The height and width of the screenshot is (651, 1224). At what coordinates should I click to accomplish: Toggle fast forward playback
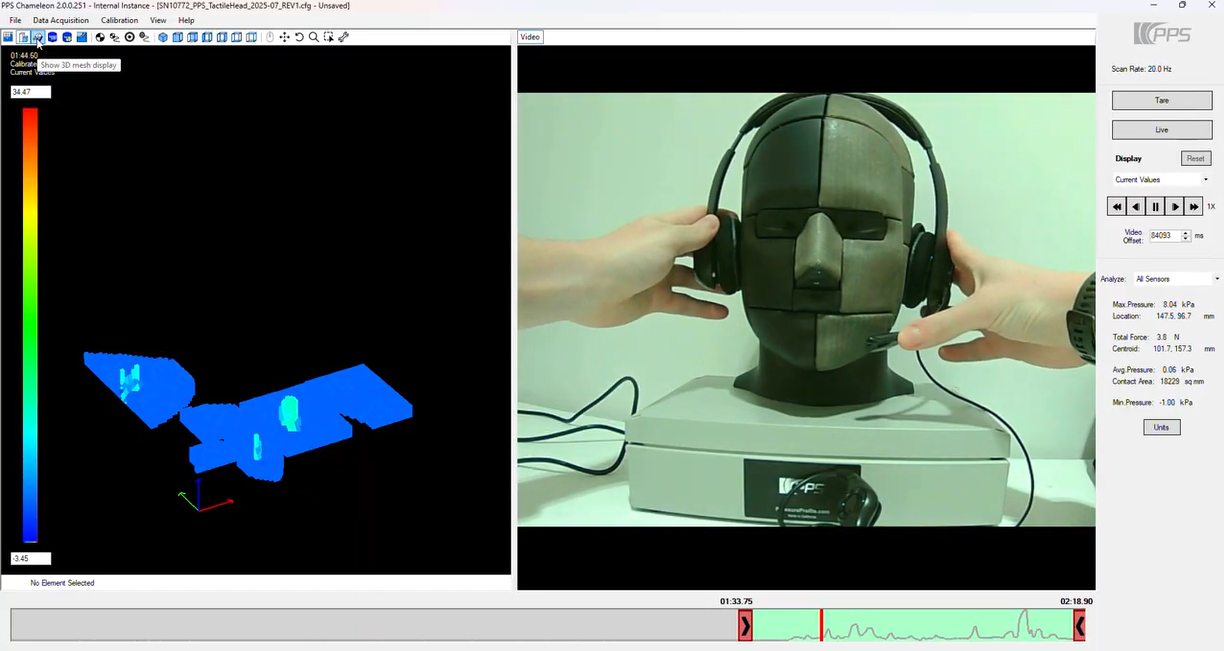[1193, 206]
